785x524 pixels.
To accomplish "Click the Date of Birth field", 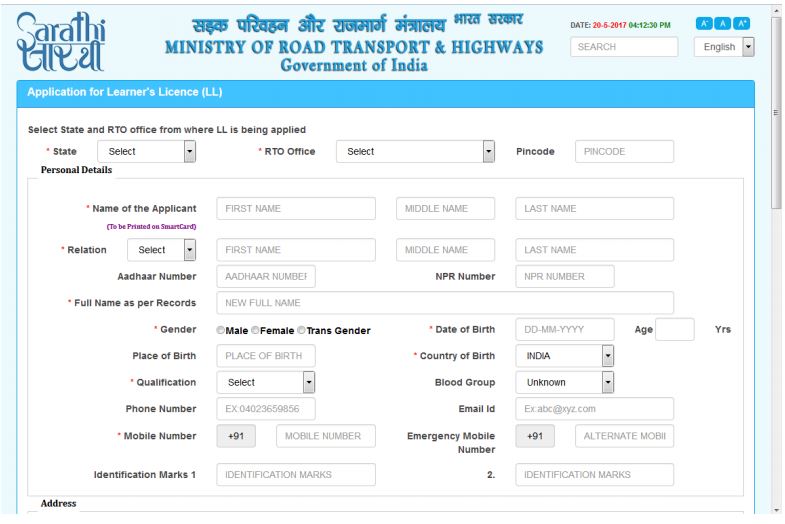I will point(565,330).
